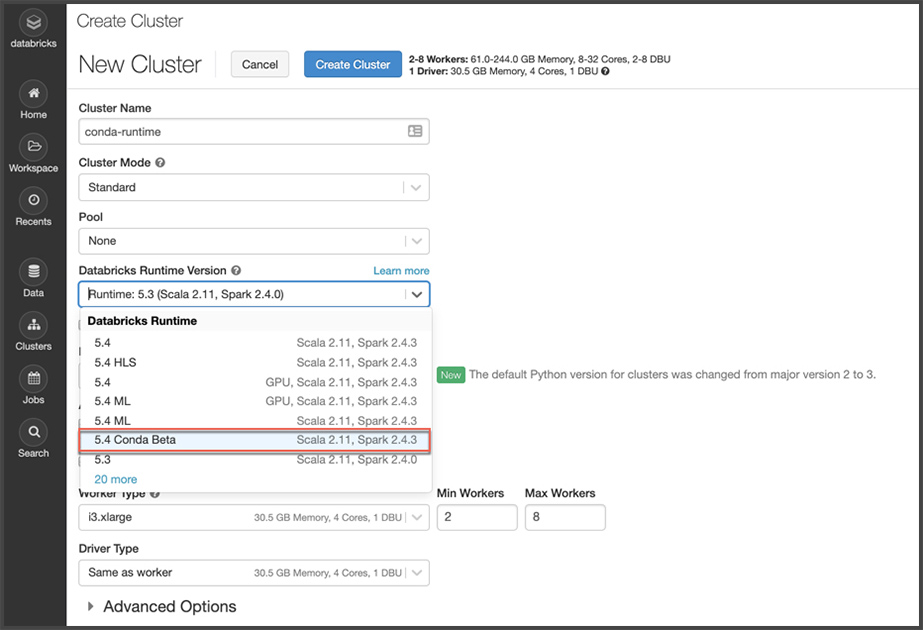Click the Search magnifier icon
Viewport: 923px width, 630px height.
coord(33,432)
